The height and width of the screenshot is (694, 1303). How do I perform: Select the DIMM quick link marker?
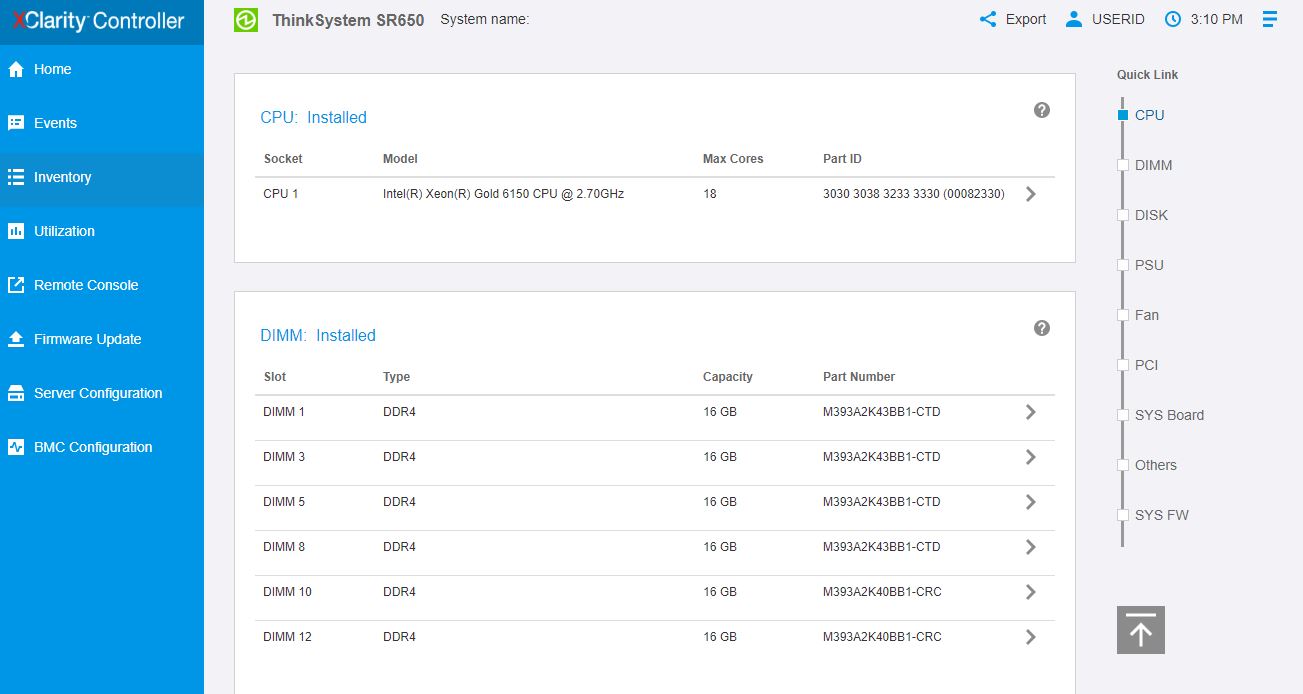pyautogui.click(x=1123, y=165)
